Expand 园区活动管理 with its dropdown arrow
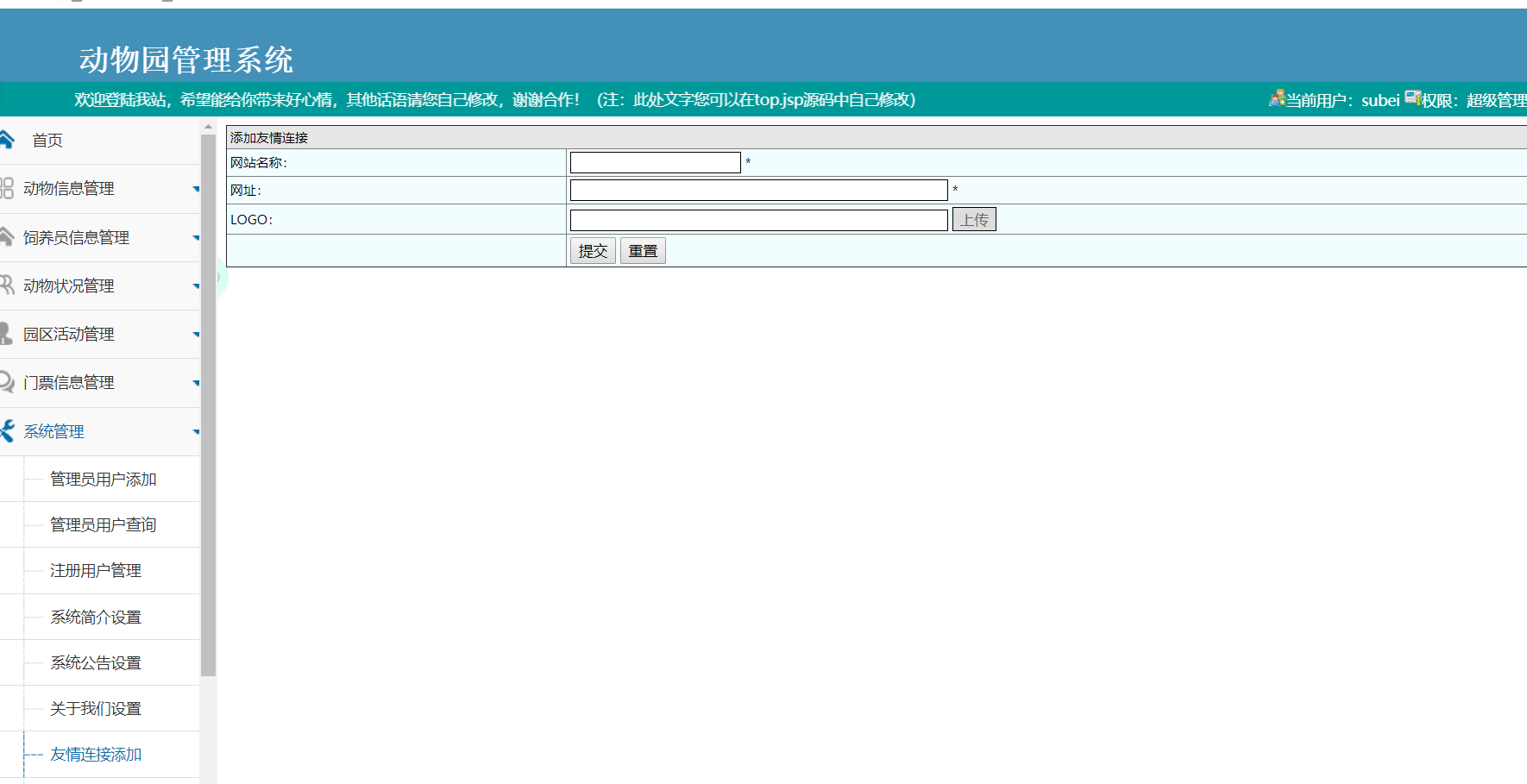 click(196, 335)
